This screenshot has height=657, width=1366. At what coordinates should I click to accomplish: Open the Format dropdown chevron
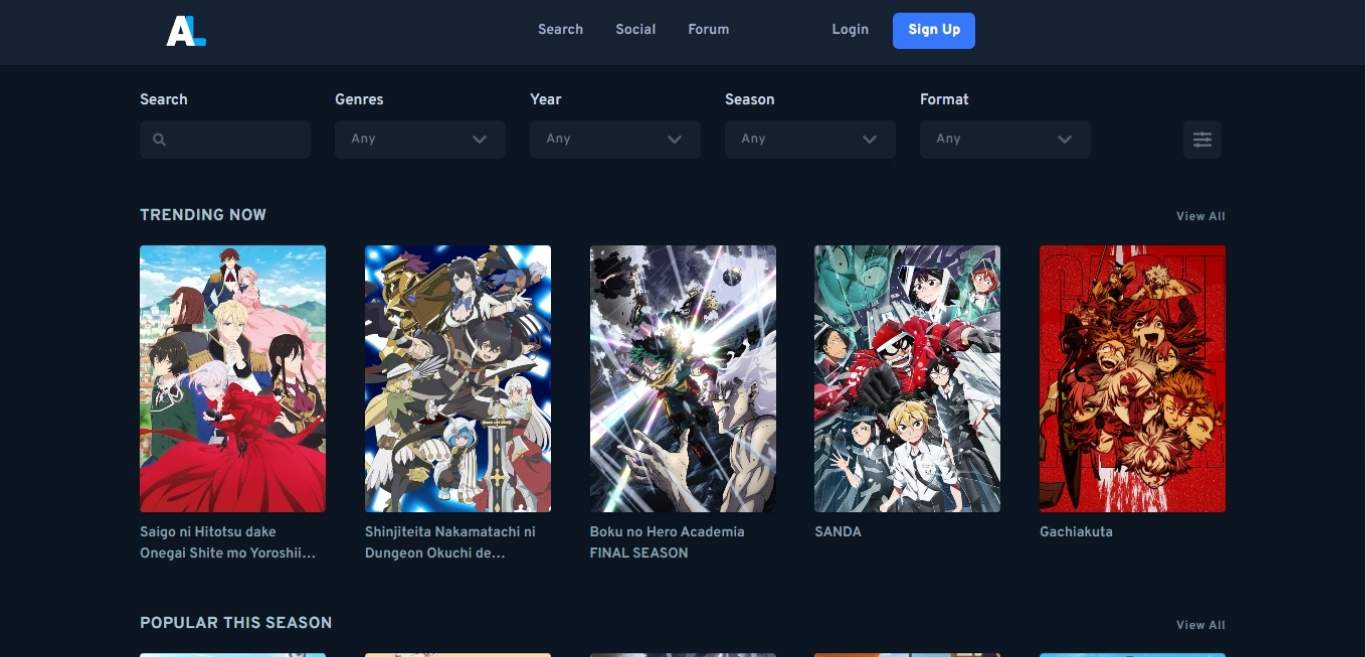(1064, 140)
